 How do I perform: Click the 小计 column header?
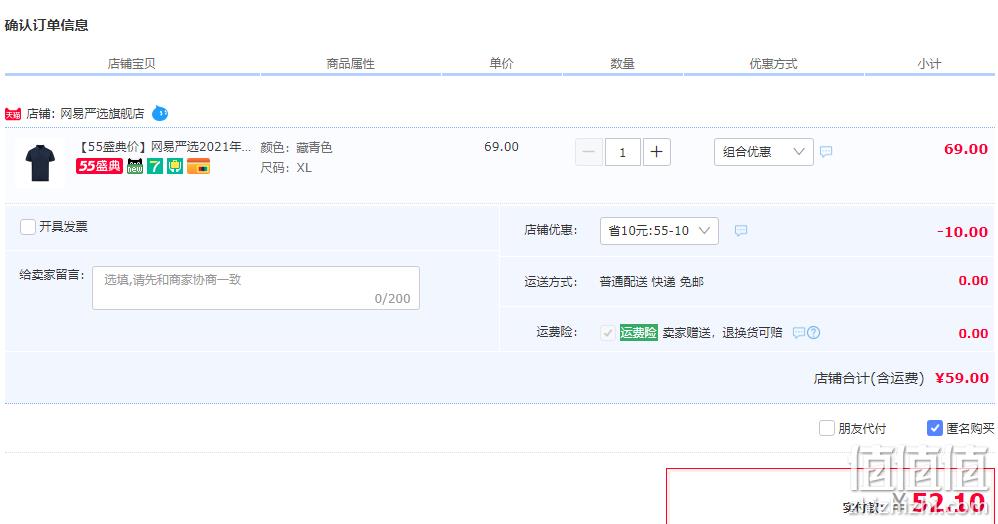point(929,64)
